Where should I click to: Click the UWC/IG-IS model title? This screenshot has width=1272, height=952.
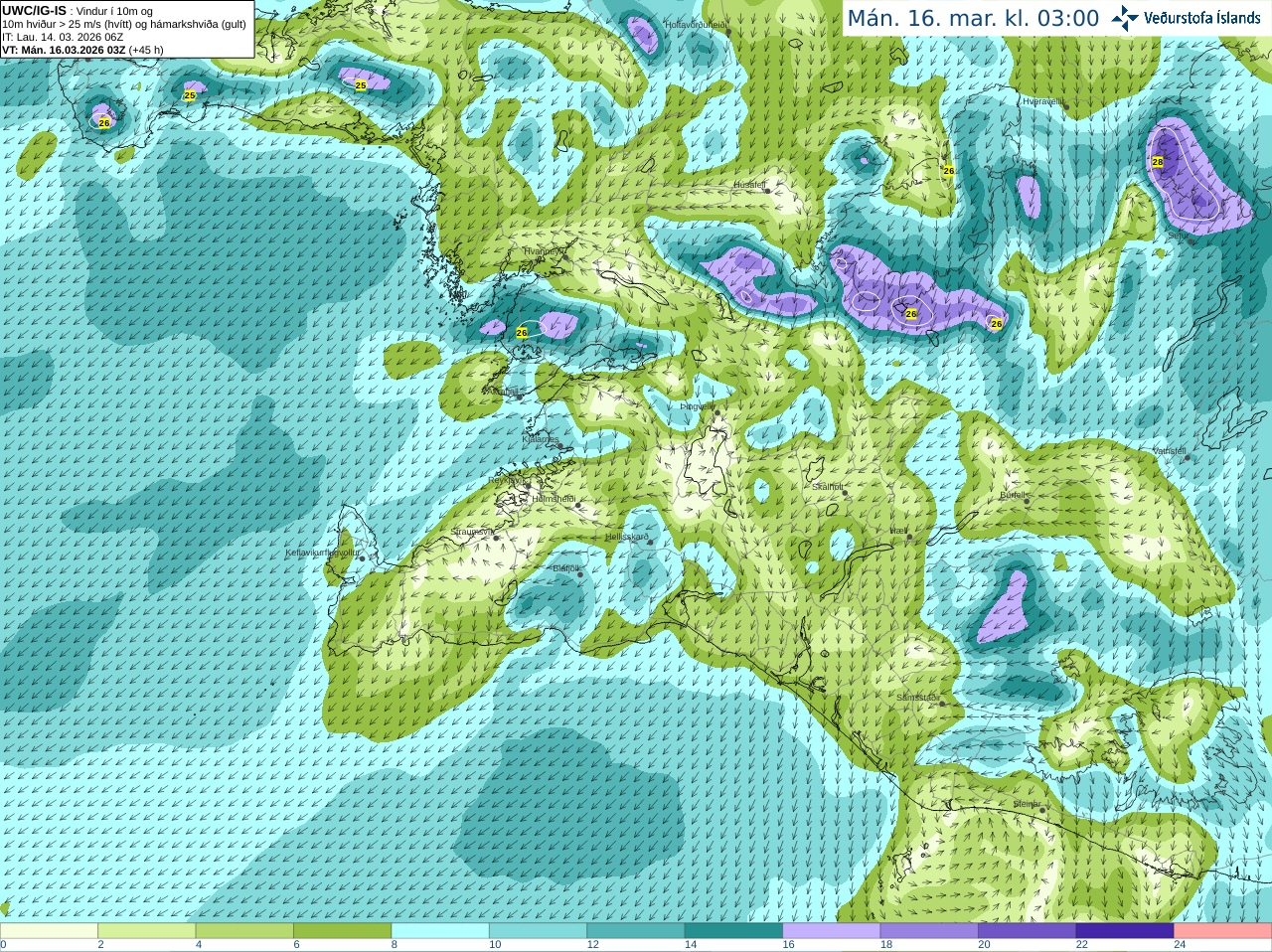35,10
